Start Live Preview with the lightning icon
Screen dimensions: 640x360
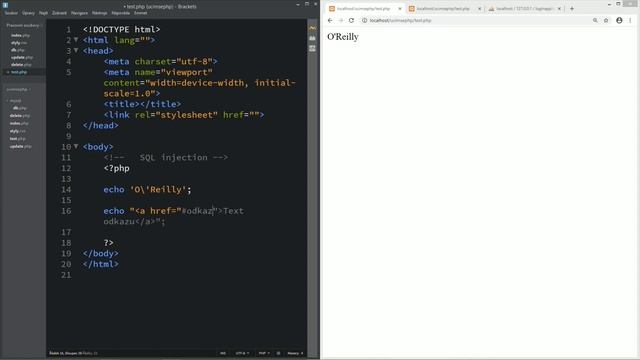tap(312, 28)
